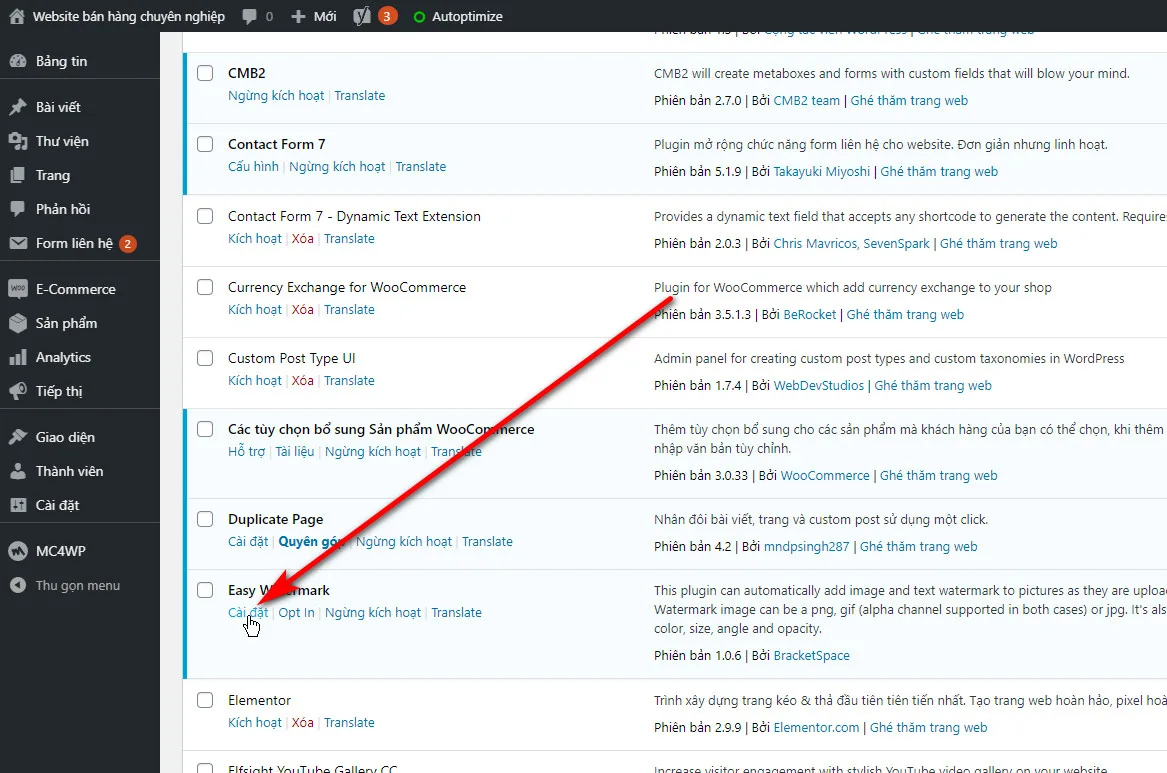Click Xóa under Custom Post Type UI
Viewport: 1167px width, 773px height.
302,380
